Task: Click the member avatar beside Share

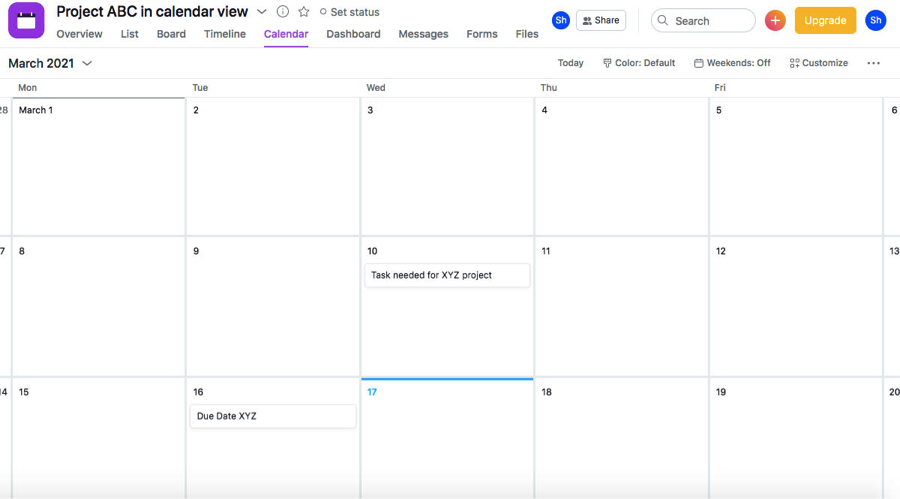Action: (561, 20)
